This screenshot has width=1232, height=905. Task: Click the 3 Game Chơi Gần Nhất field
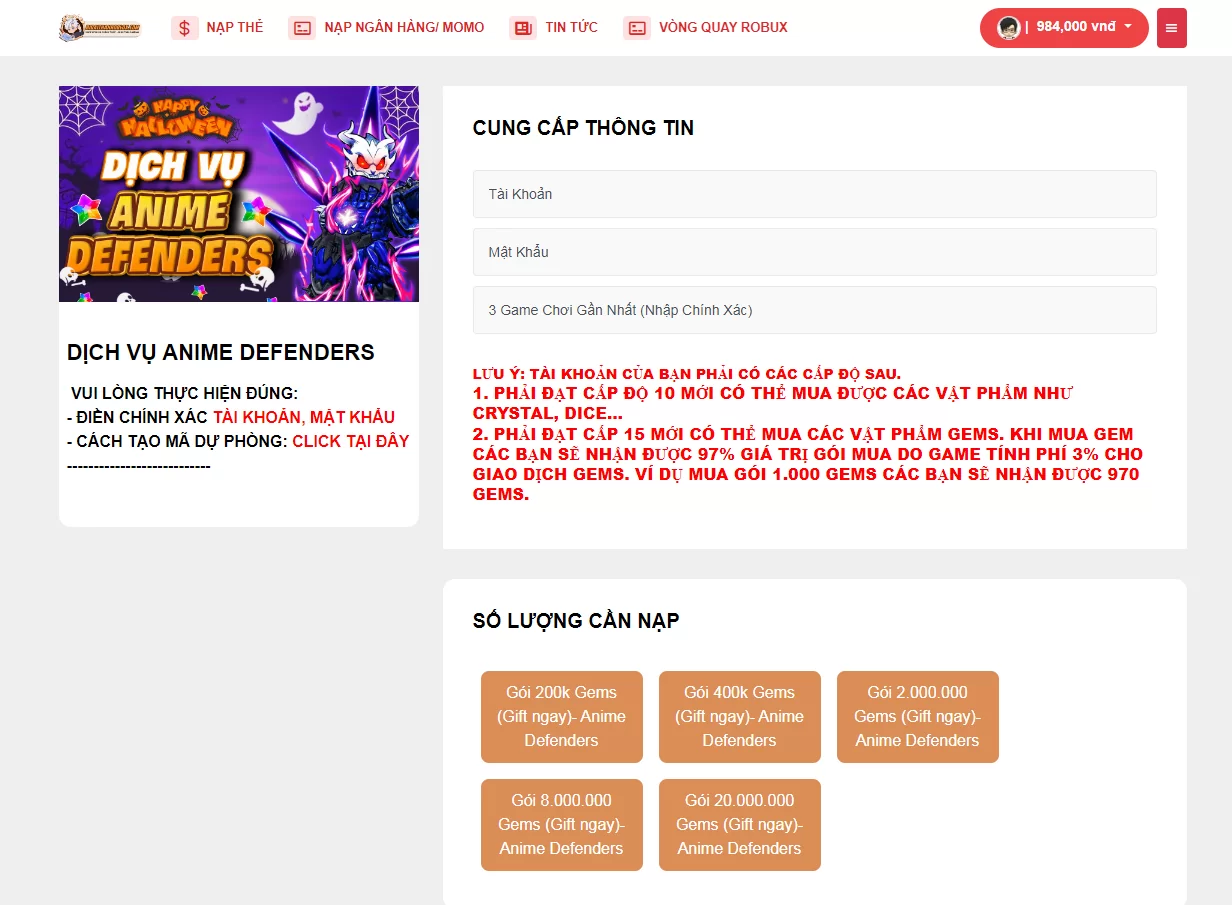(815, 310)
